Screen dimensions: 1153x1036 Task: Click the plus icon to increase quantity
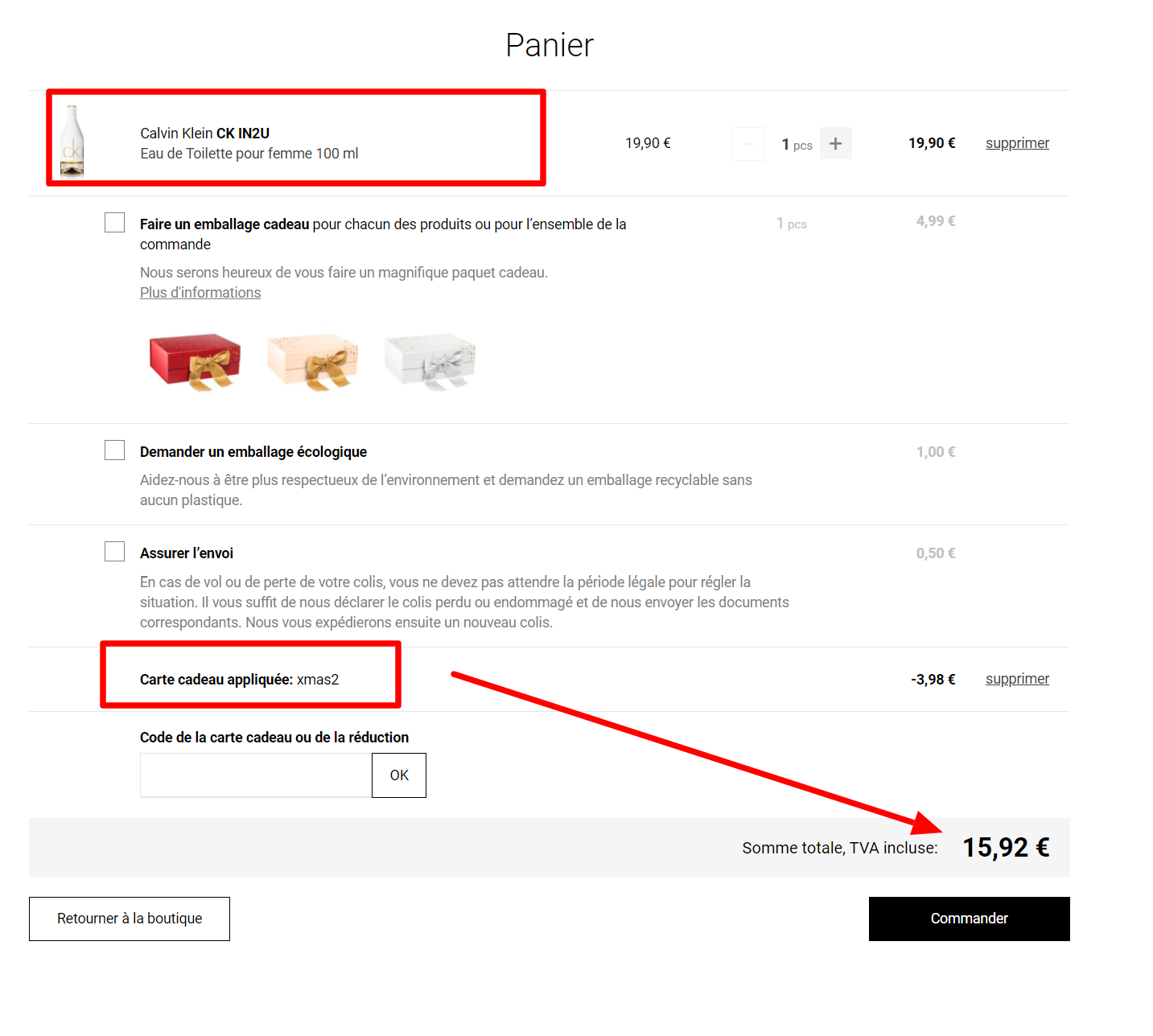[835, 144]
